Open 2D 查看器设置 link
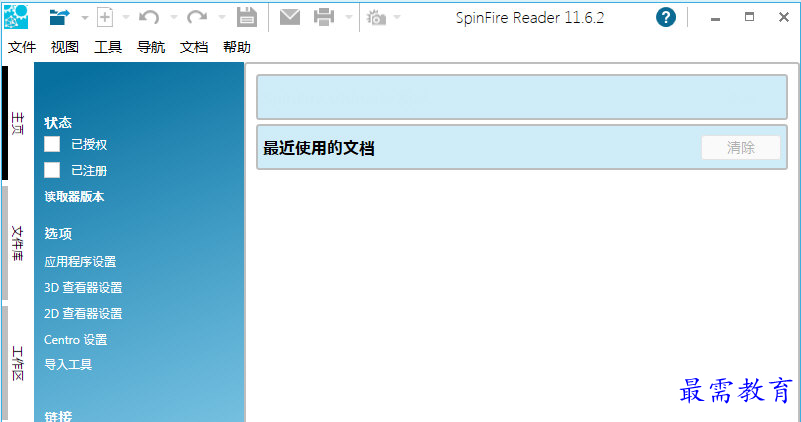Image resolution: width=801 pixels, height=422 pixels. pos(83,314)
